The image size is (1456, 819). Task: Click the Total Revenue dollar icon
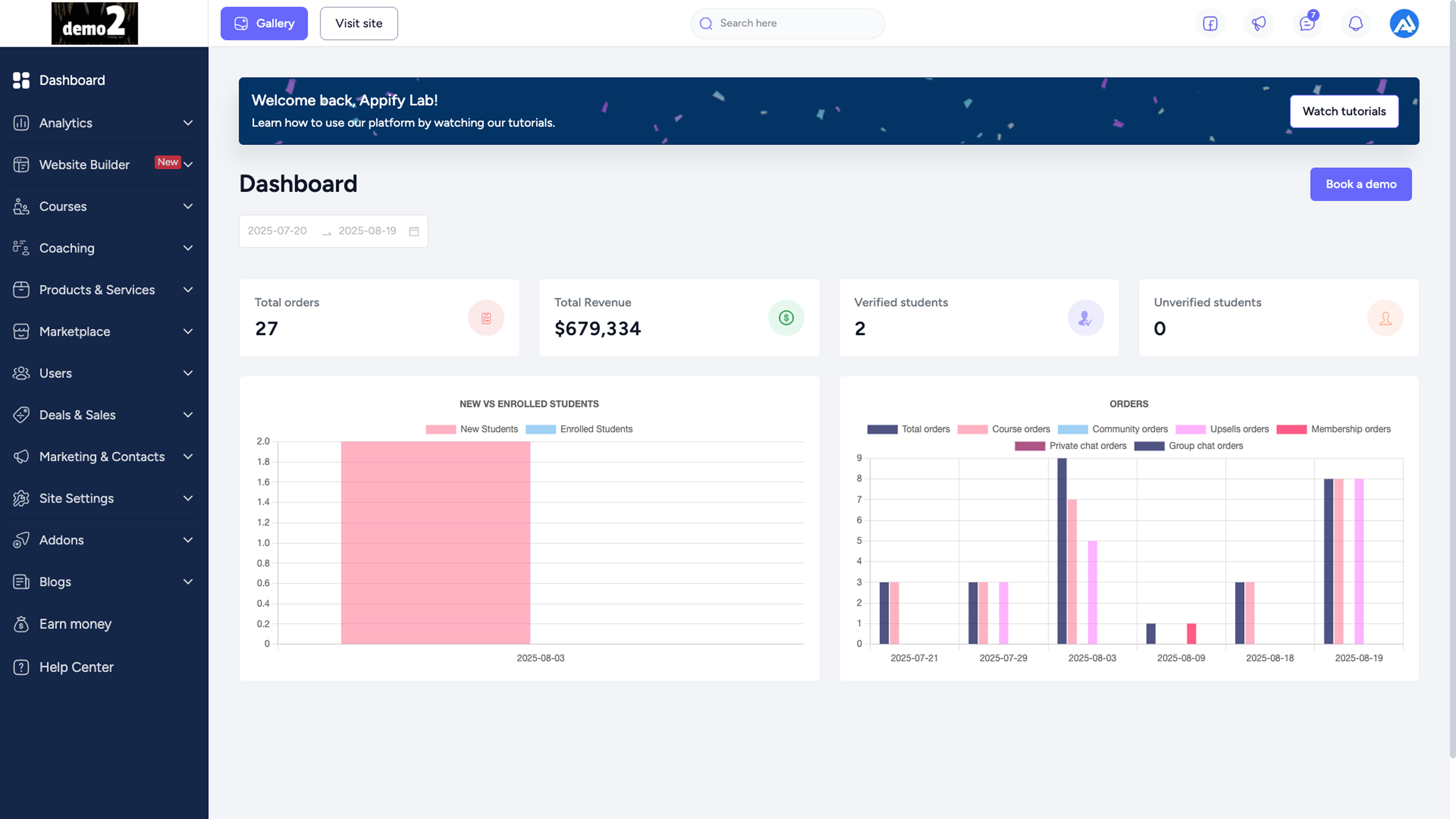point(786,318)
